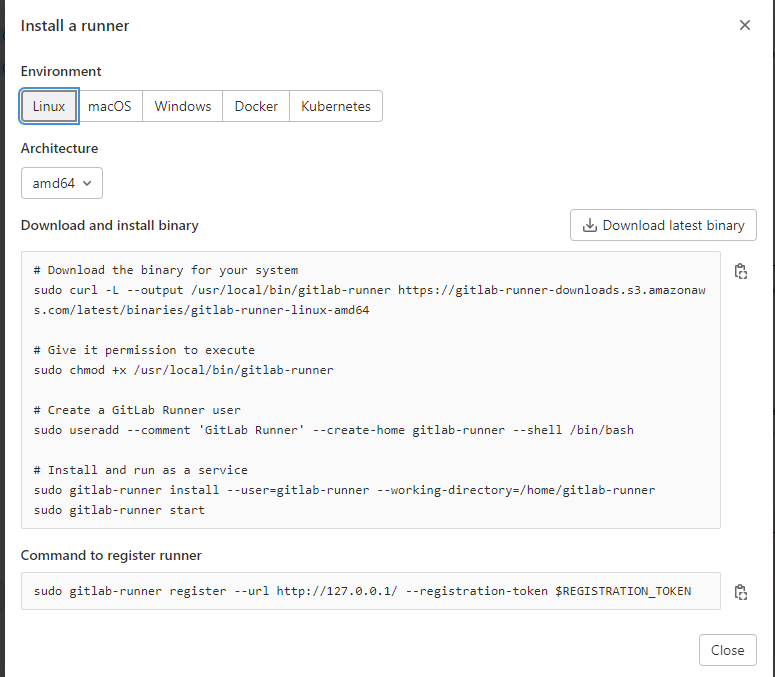Click the '# Download the binary for your system' comment
The image size is (775, 677).
click(166, 270)
